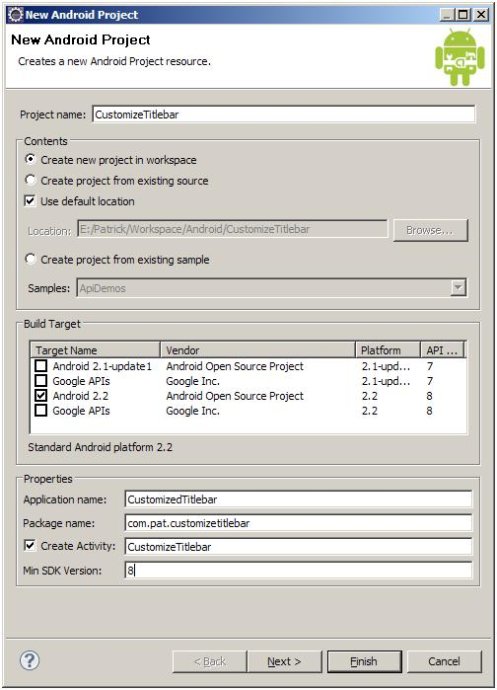The image size is (497, 690).
Task: Close the New Android Project dialog
Action: [x=481, y=15]
